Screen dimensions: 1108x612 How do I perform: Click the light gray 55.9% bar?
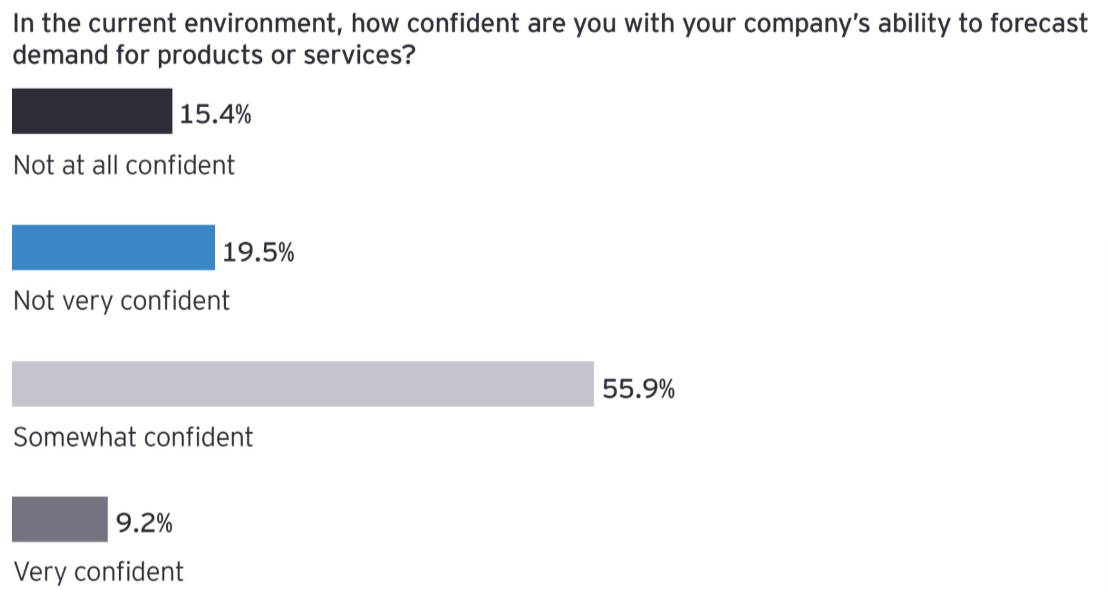coord(302,384)
